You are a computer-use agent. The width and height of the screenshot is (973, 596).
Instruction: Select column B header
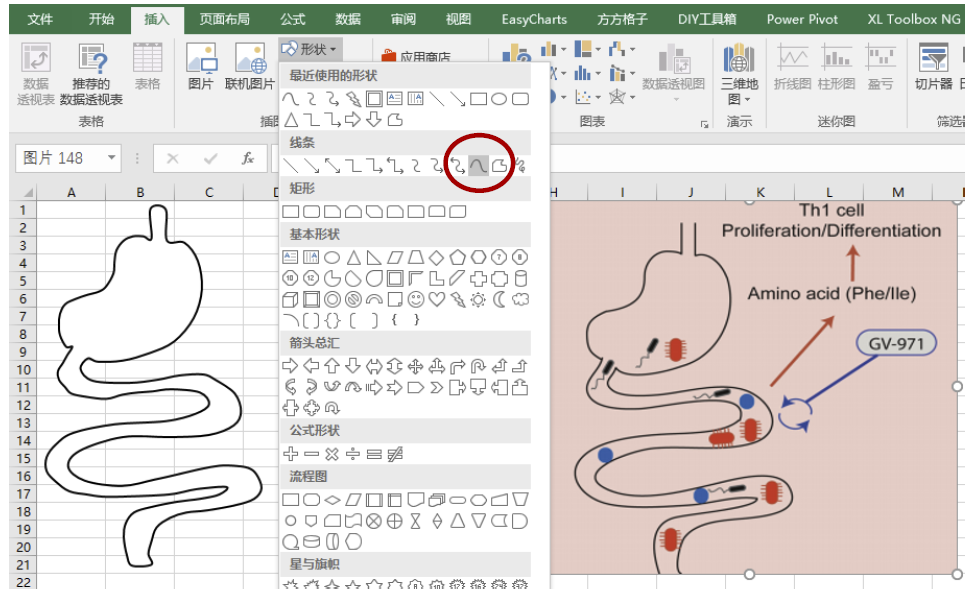tap(140, 192)
